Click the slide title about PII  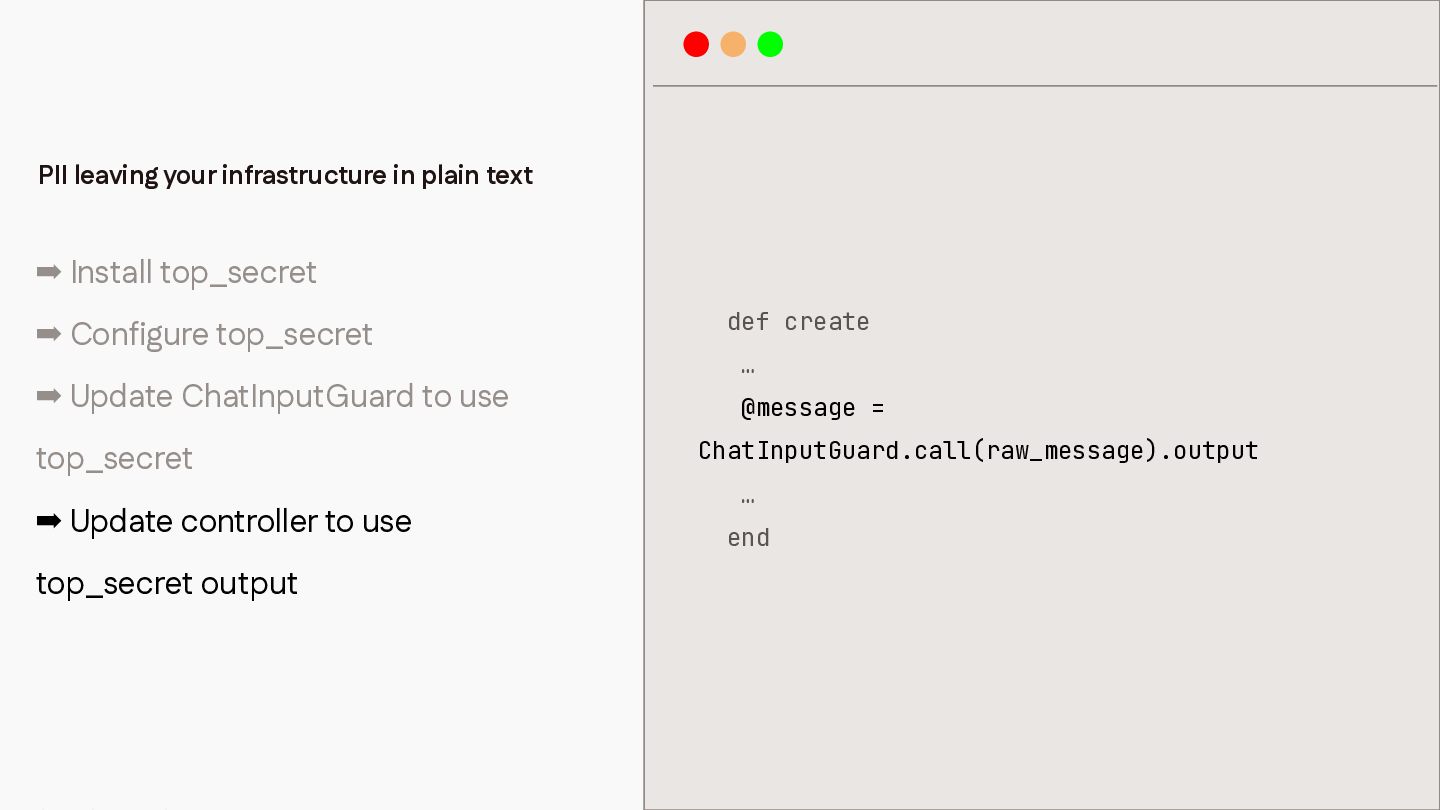click(285, 175)
